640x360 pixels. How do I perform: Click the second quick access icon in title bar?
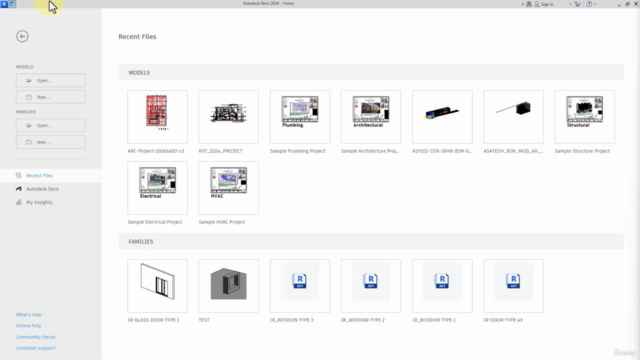(x=13, y=4)
